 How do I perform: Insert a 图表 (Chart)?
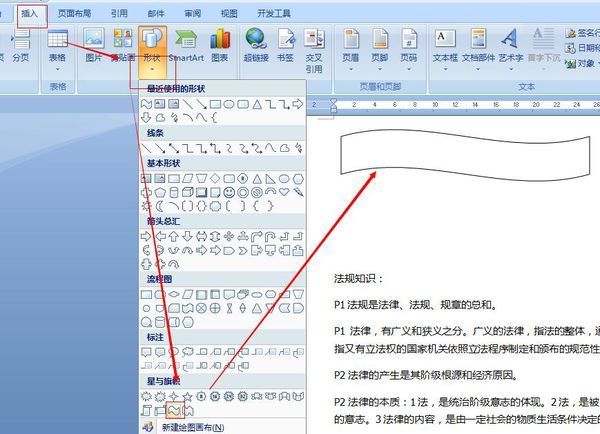coord(220,45)
